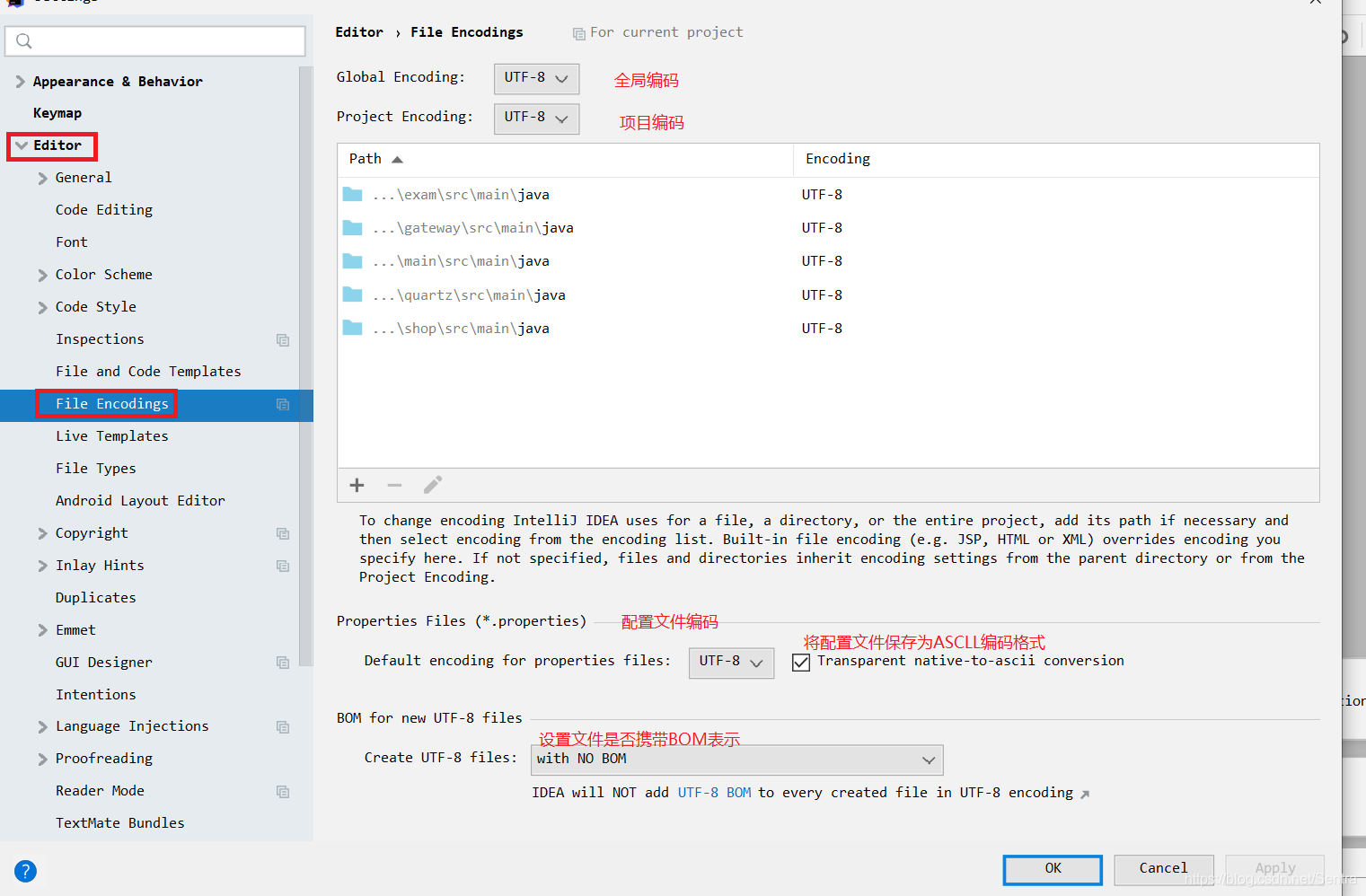This screenshot has height=896, width=1366.
Task: Select the ...\main\src\main\java path text
Action: point(461,261)
